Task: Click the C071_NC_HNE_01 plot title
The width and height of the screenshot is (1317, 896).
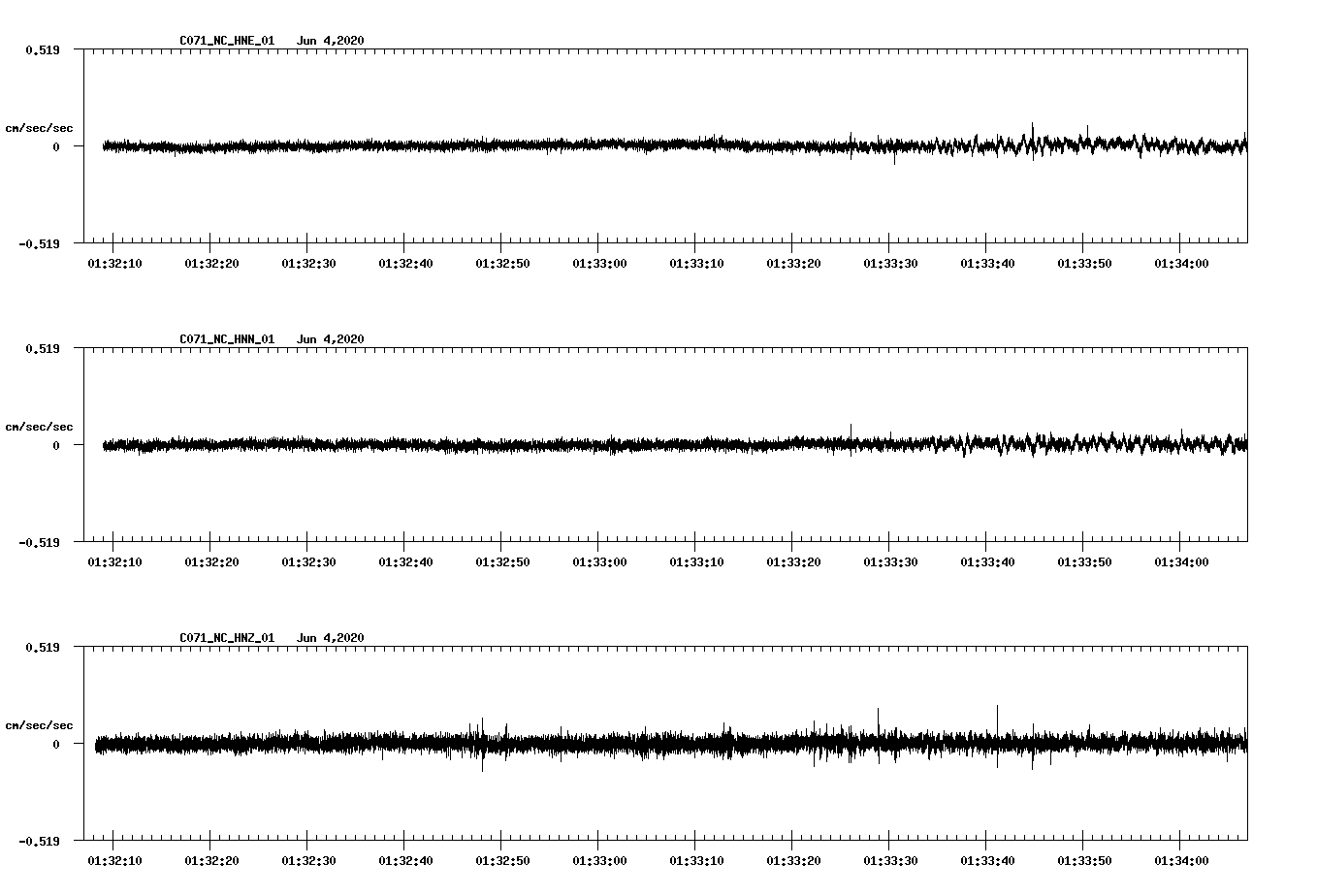Action: coord(227,41)
